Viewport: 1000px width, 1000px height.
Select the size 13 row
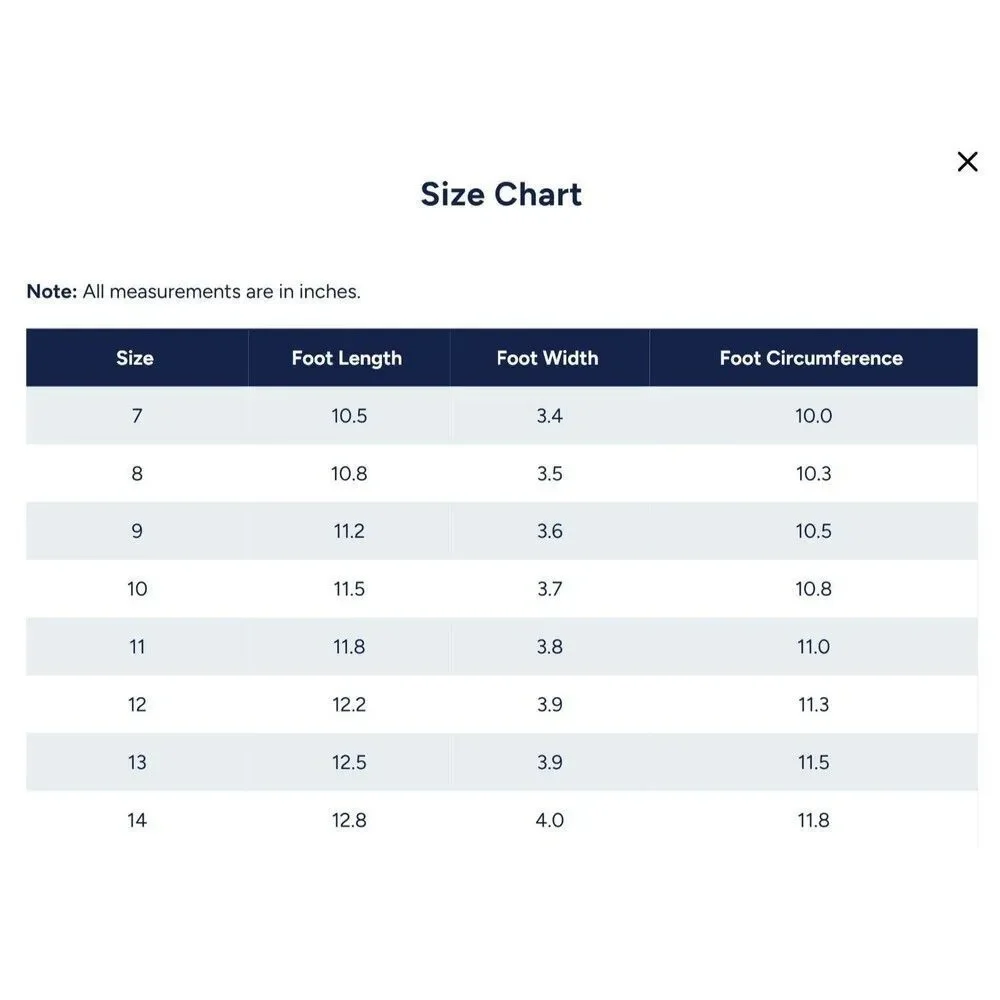[501, 762]
